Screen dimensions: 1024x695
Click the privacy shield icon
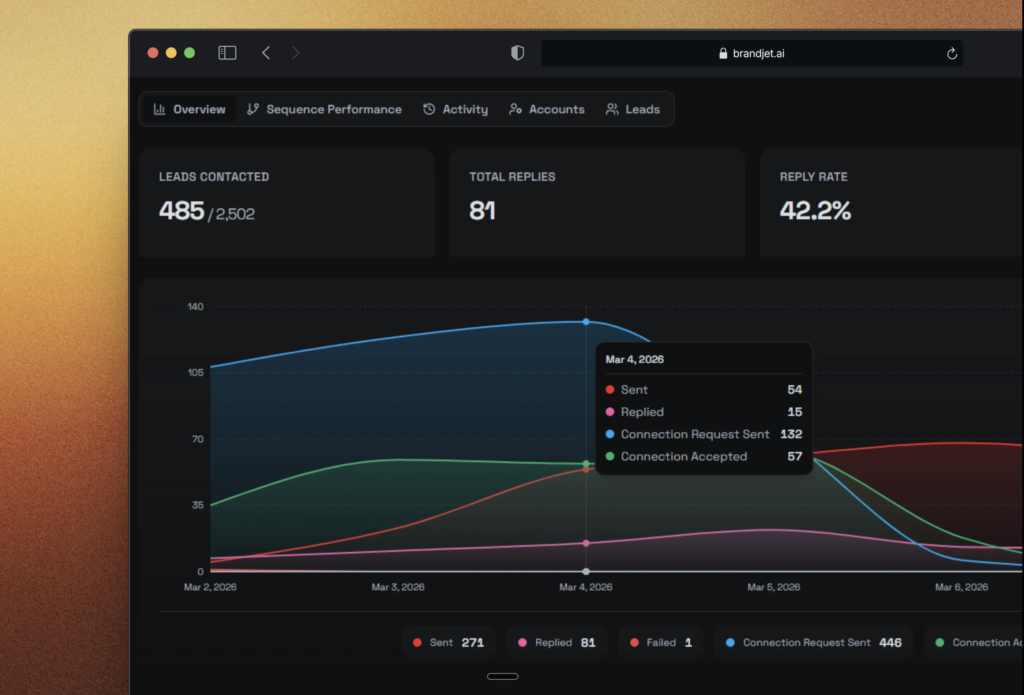click(517, 53)
